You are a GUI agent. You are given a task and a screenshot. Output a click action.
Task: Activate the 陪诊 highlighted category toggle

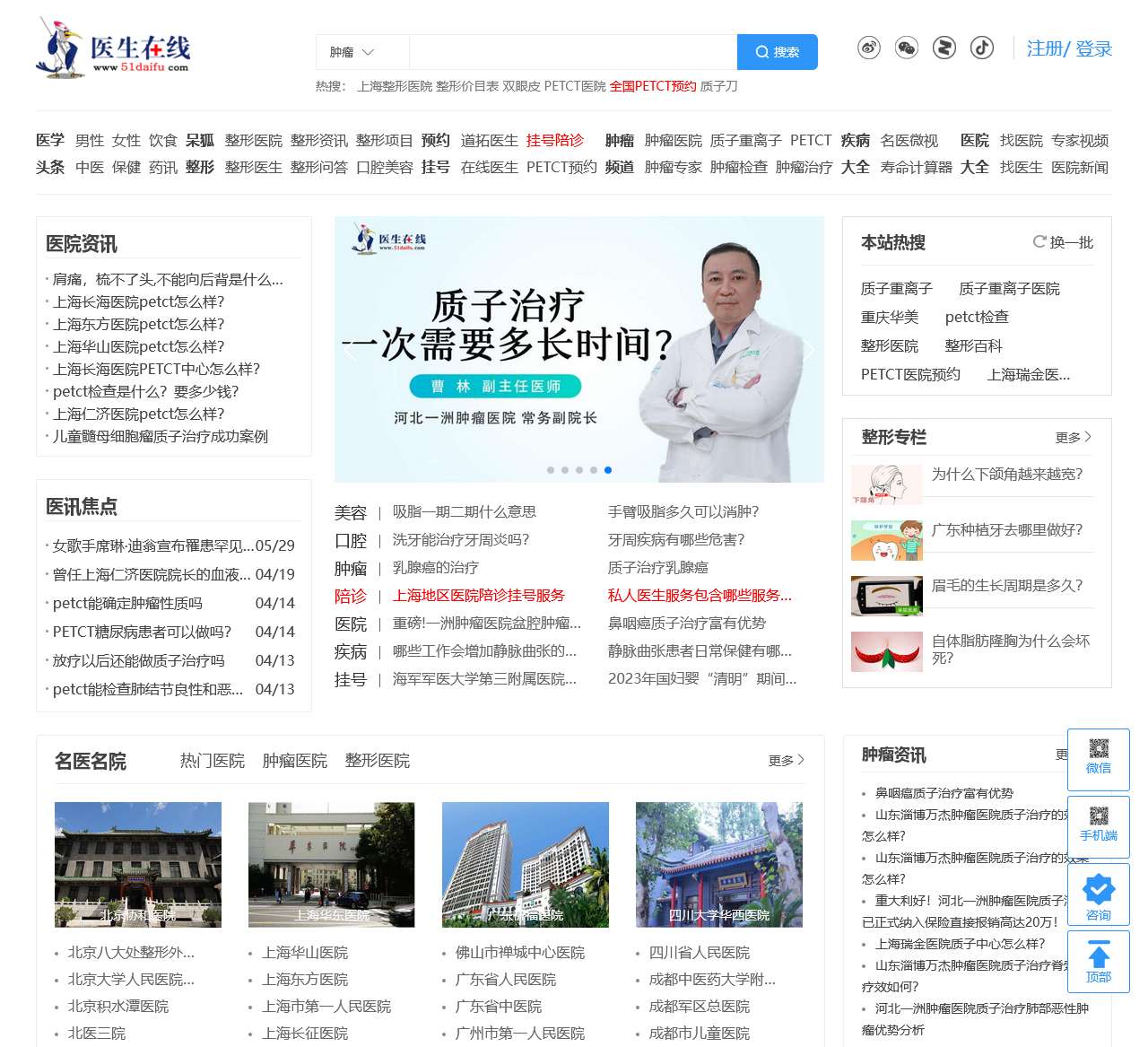pos(351,595)
